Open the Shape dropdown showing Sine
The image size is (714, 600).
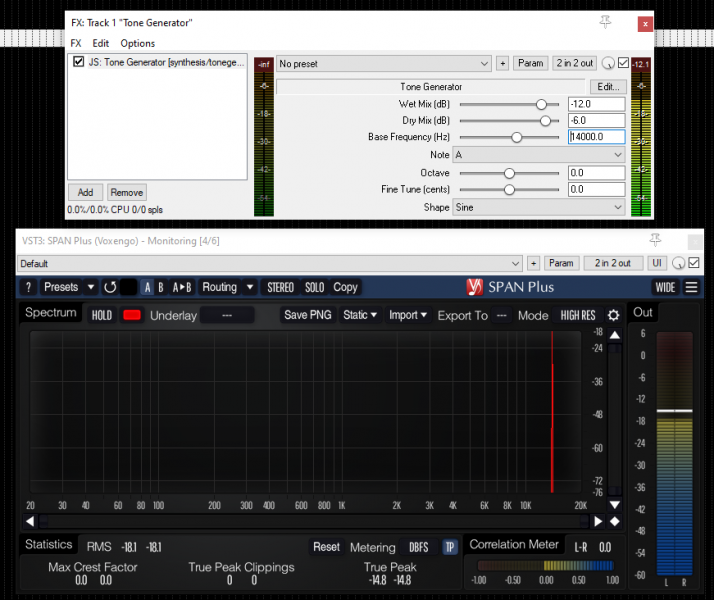click(538, 208)
